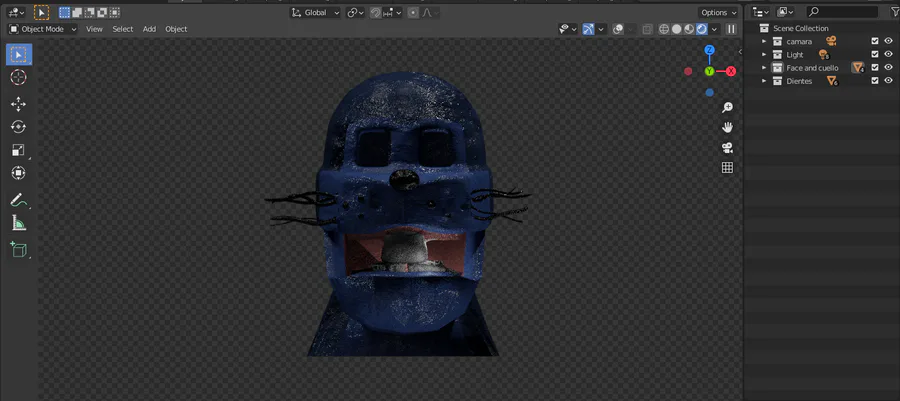Viewport: 900px width, 401px height.
Task: Uncheck the camara collection checkbox
Action: tap(875, 41)
